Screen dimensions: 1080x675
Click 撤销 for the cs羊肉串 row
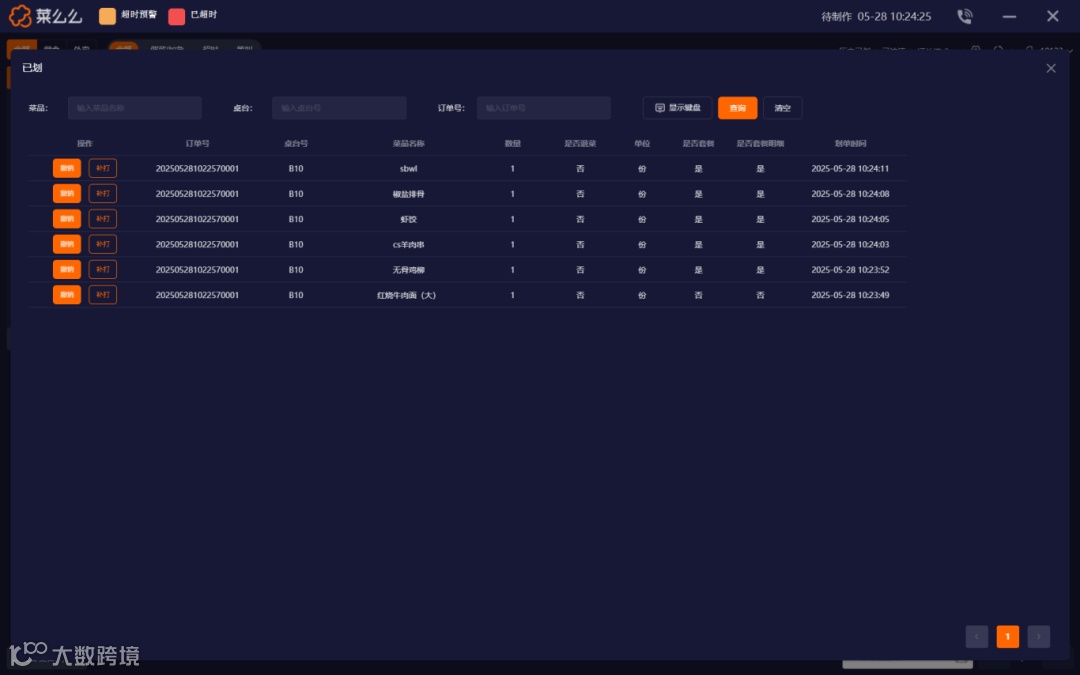pyautogui.click(x=67, y=245)
